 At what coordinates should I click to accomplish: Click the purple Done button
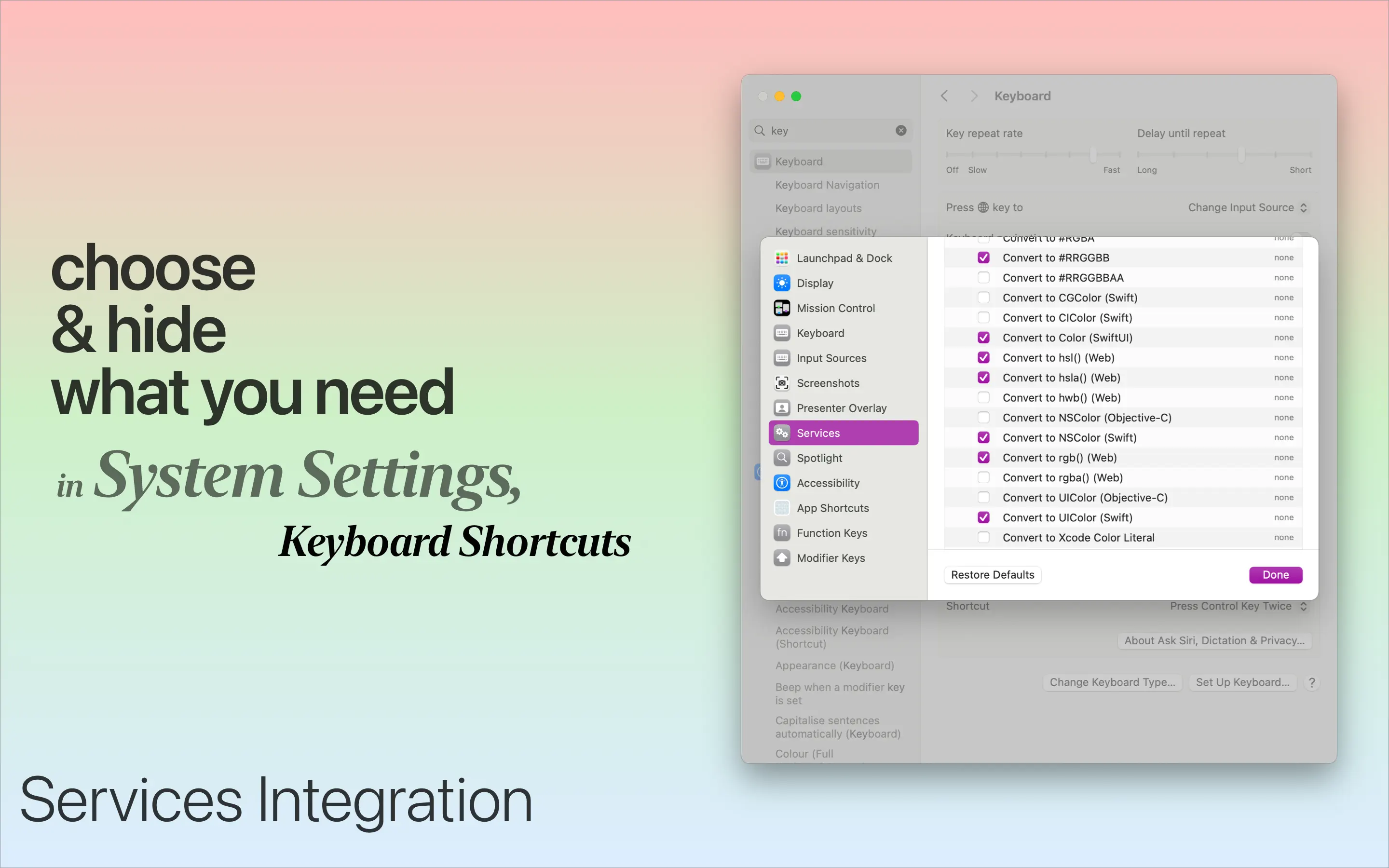(1275, 575)
